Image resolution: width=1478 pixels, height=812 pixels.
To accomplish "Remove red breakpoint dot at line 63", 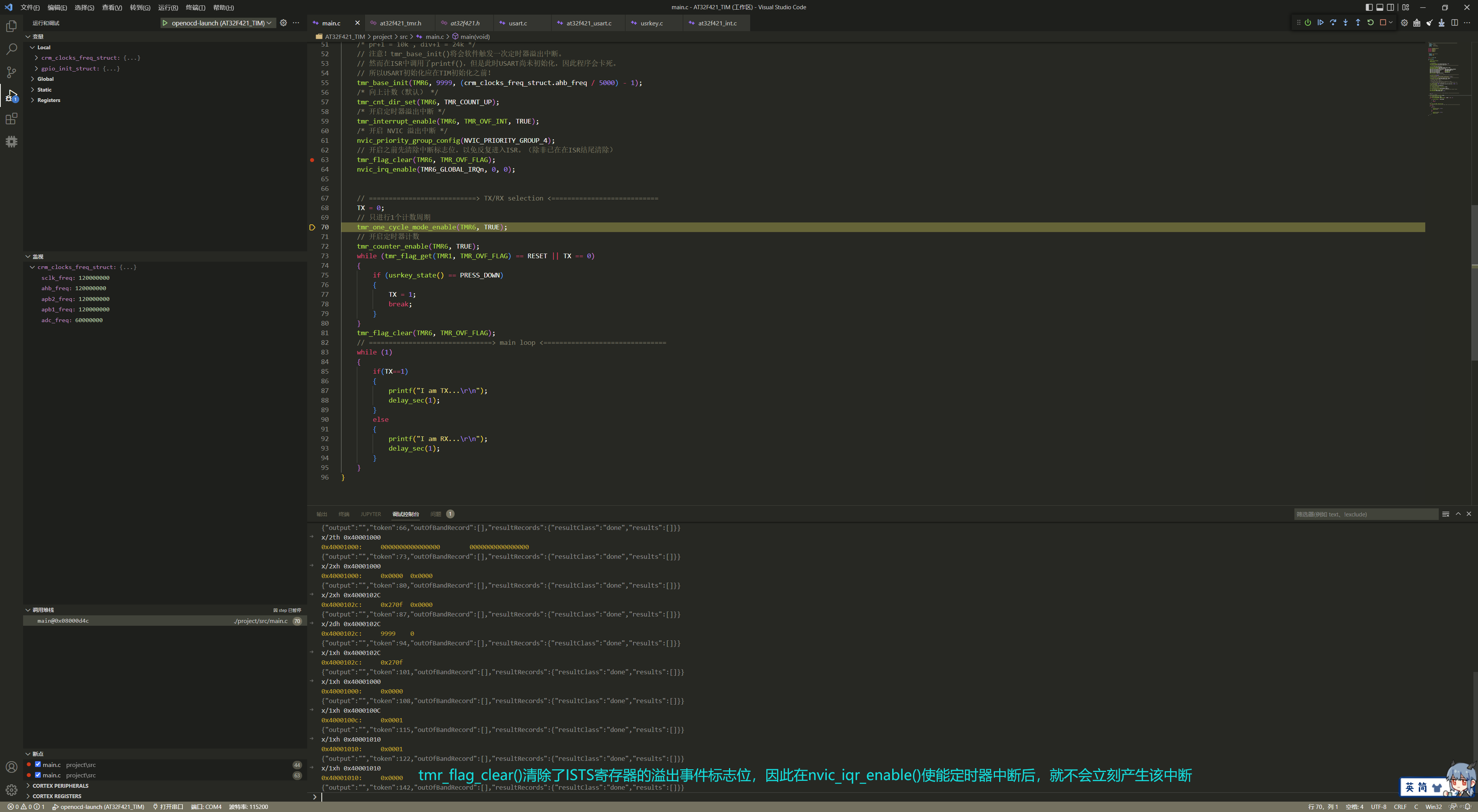I will [x=312, y=160].
